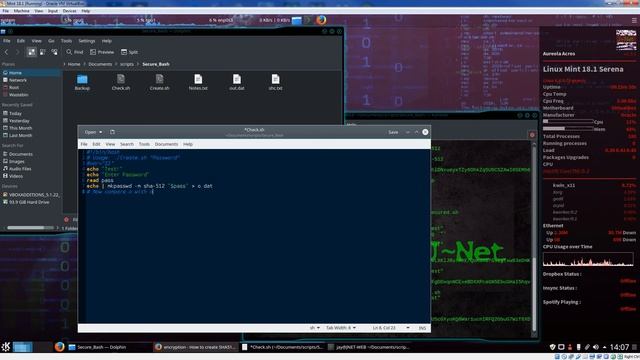Screen dimensions: 640x360
Task: Open Dolphin Tools menu
Action: (66, 41)
